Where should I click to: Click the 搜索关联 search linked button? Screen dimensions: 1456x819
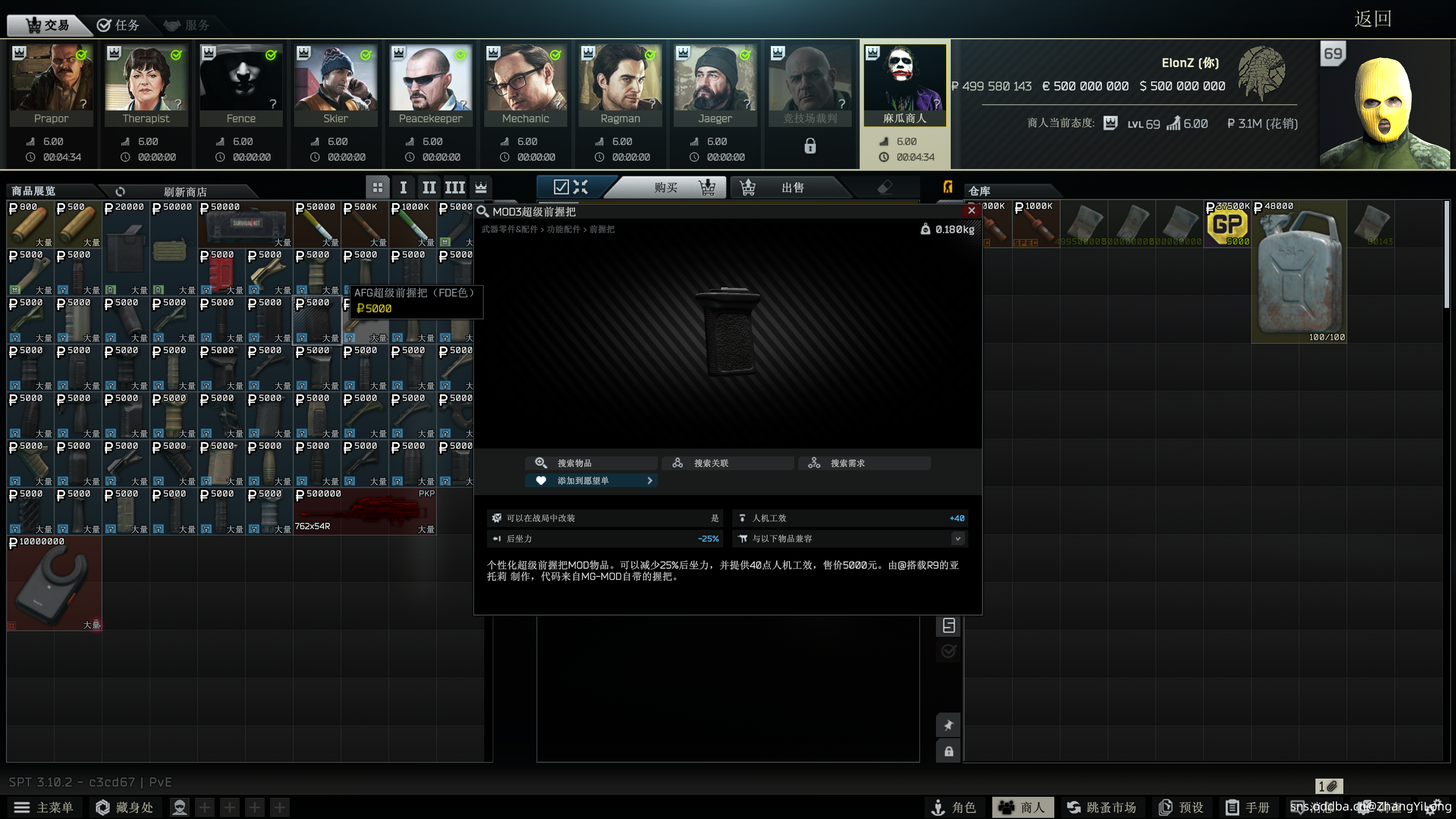(x=728, y=463)
